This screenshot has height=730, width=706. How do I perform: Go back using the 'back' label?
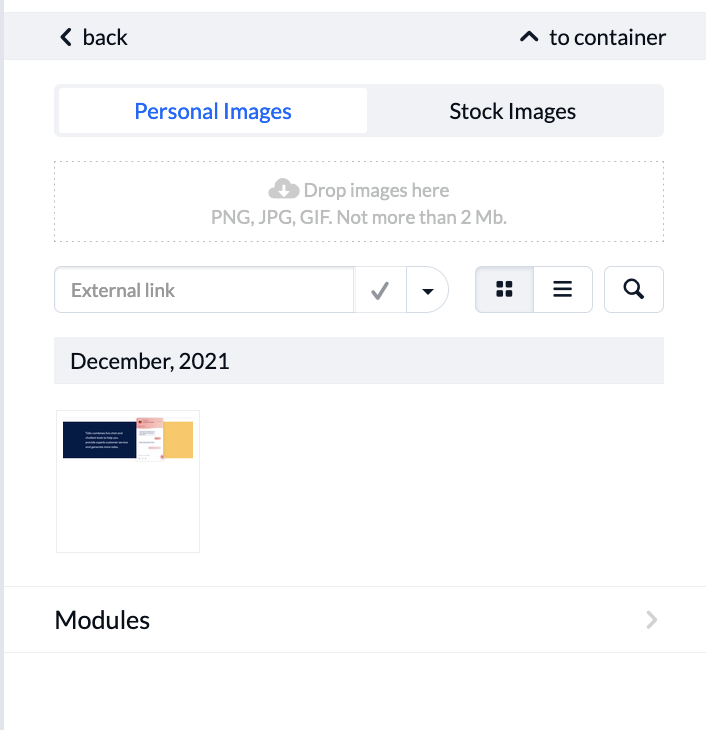[105, 38]
